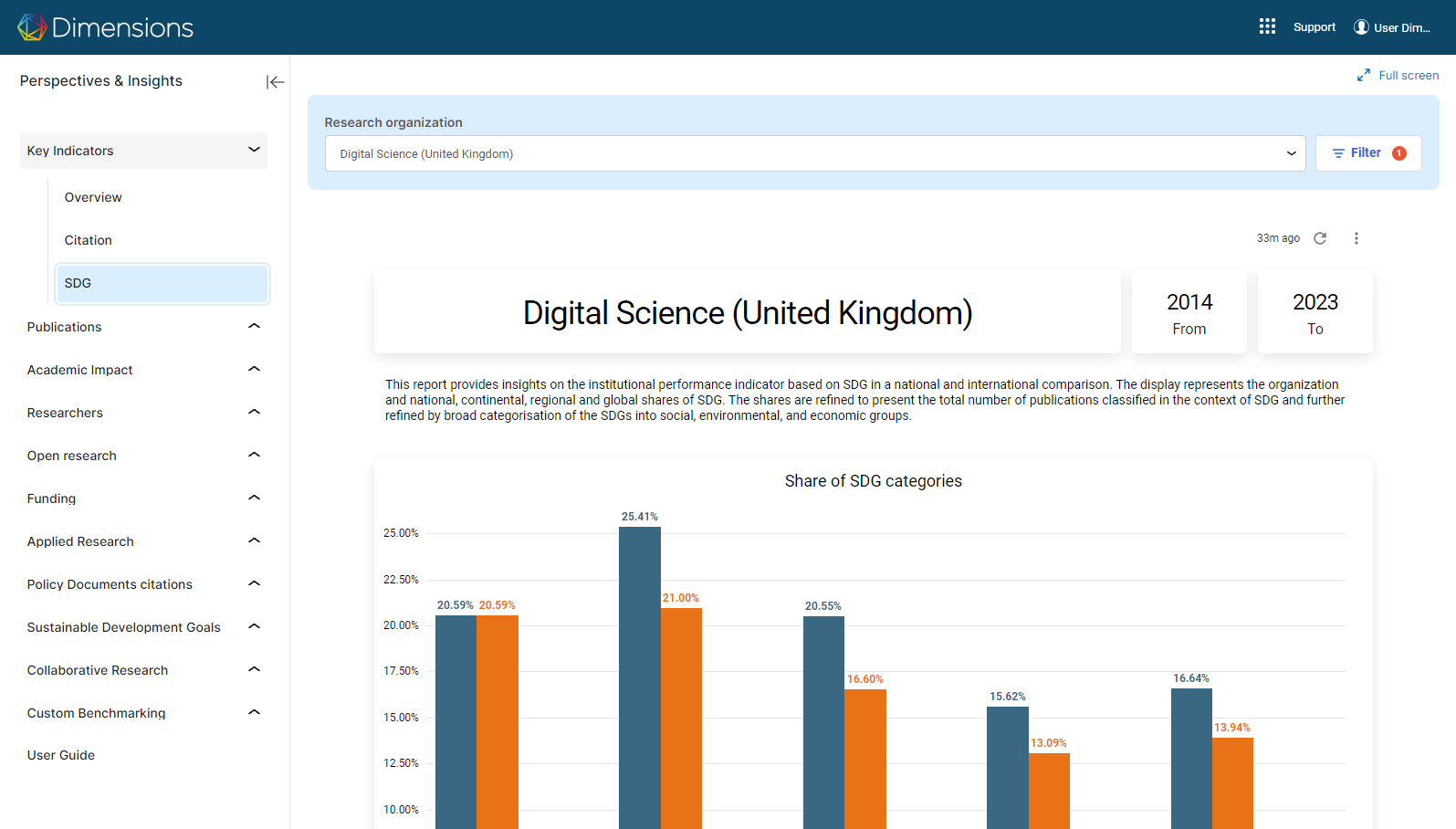Open the Research organization dropdown
This screenshot has width=1456, height=829.
point(815,153)
